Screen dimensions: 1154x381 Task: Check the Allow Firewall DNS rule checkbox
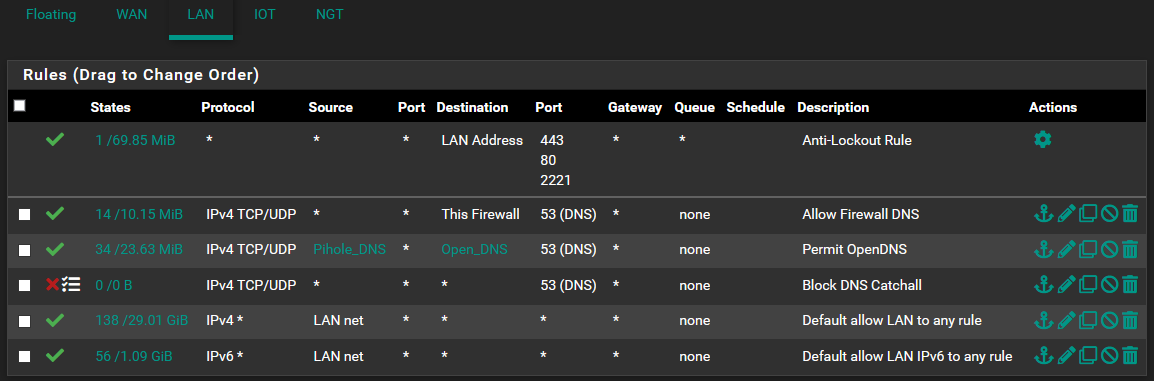[x=24, y=214]
